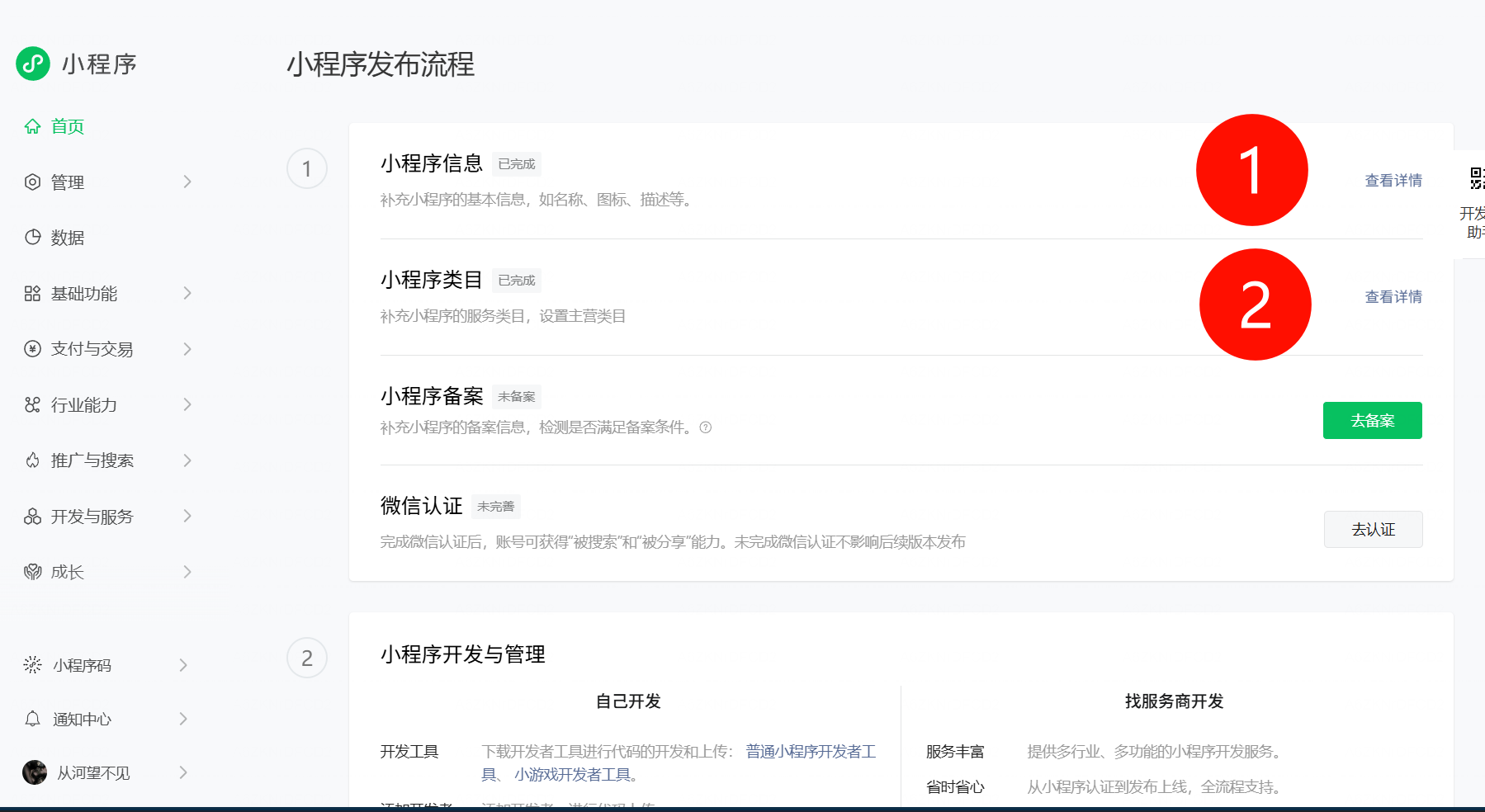The image size is (1485, 812).
Task: Click the 未备案 status tag
Action: coord(517,397)
